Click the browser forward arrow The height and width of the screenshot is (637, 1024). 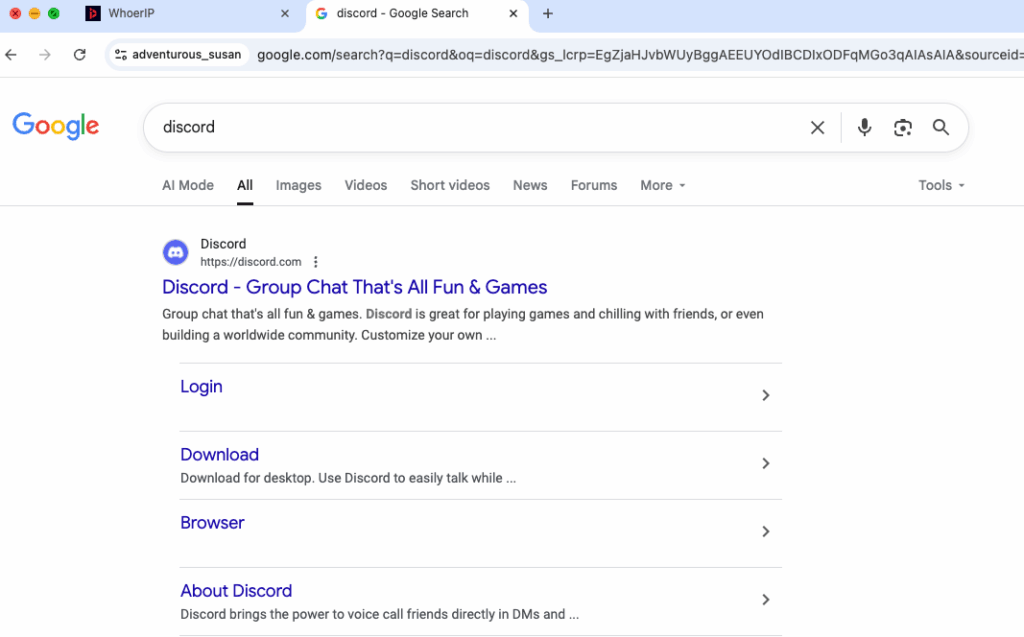(x=44, y=55)
